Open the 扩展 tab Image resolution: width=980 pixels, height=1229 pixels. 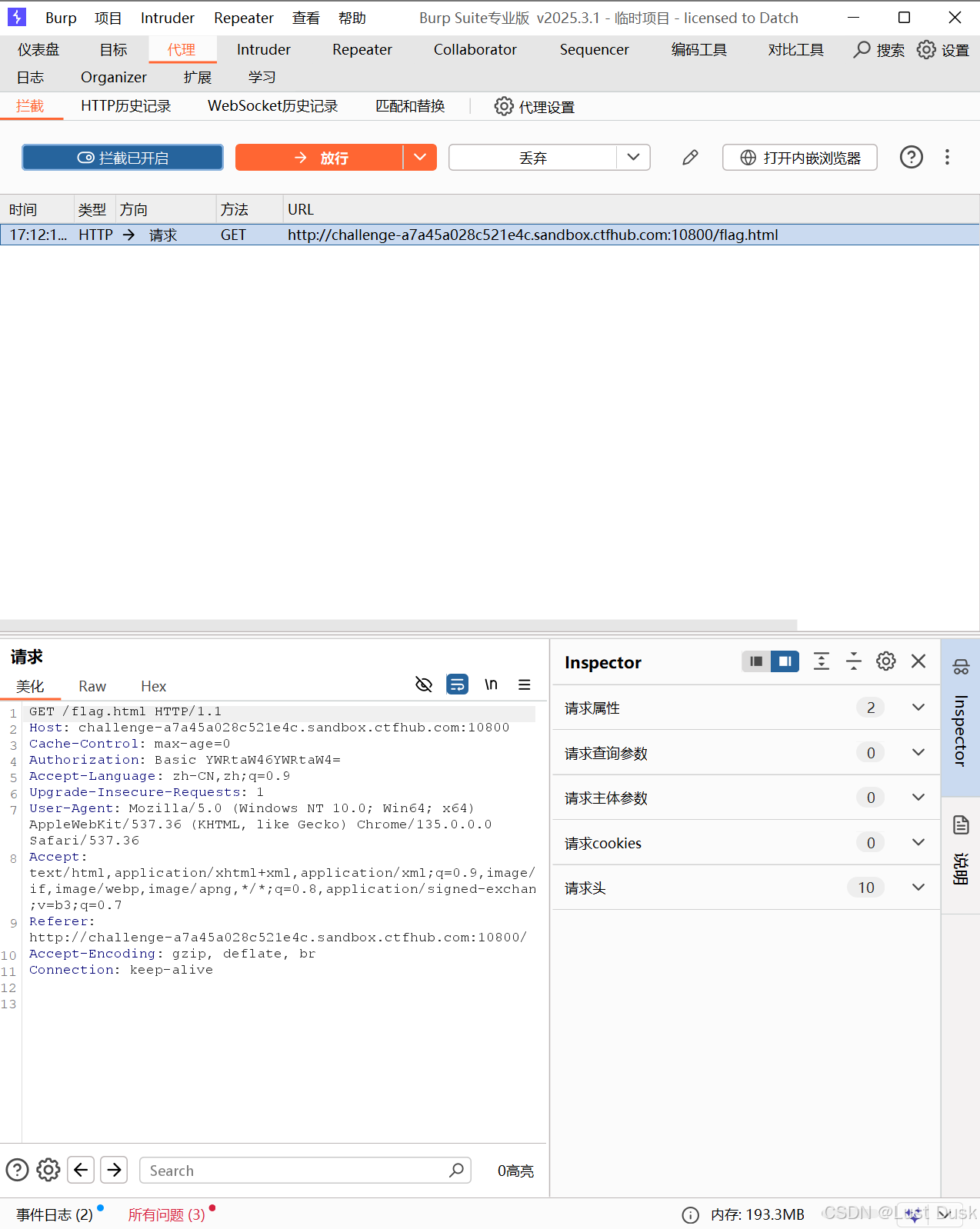pyautogui.click(x=198, y=77)
